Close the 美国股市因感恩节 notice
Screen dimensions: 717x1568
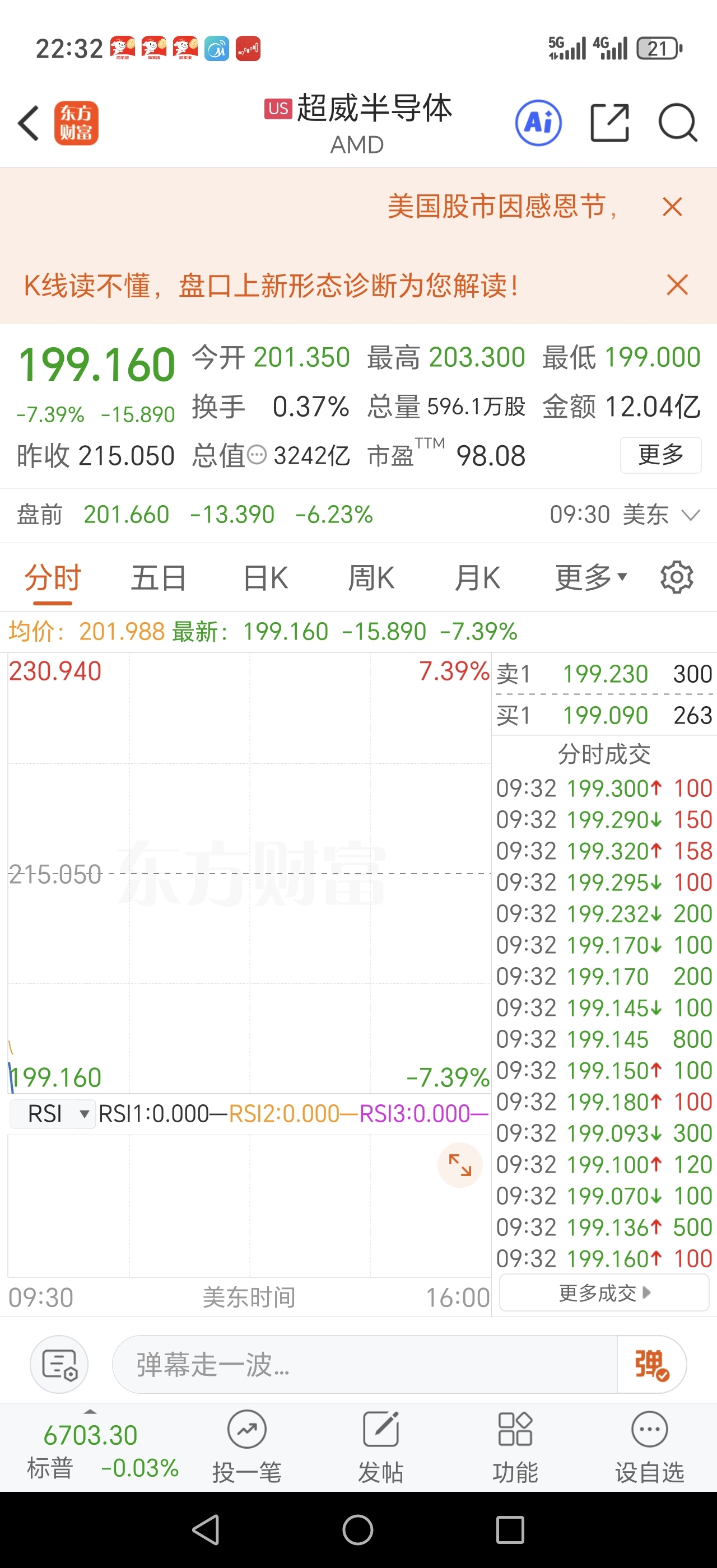[x=672, y=207]
